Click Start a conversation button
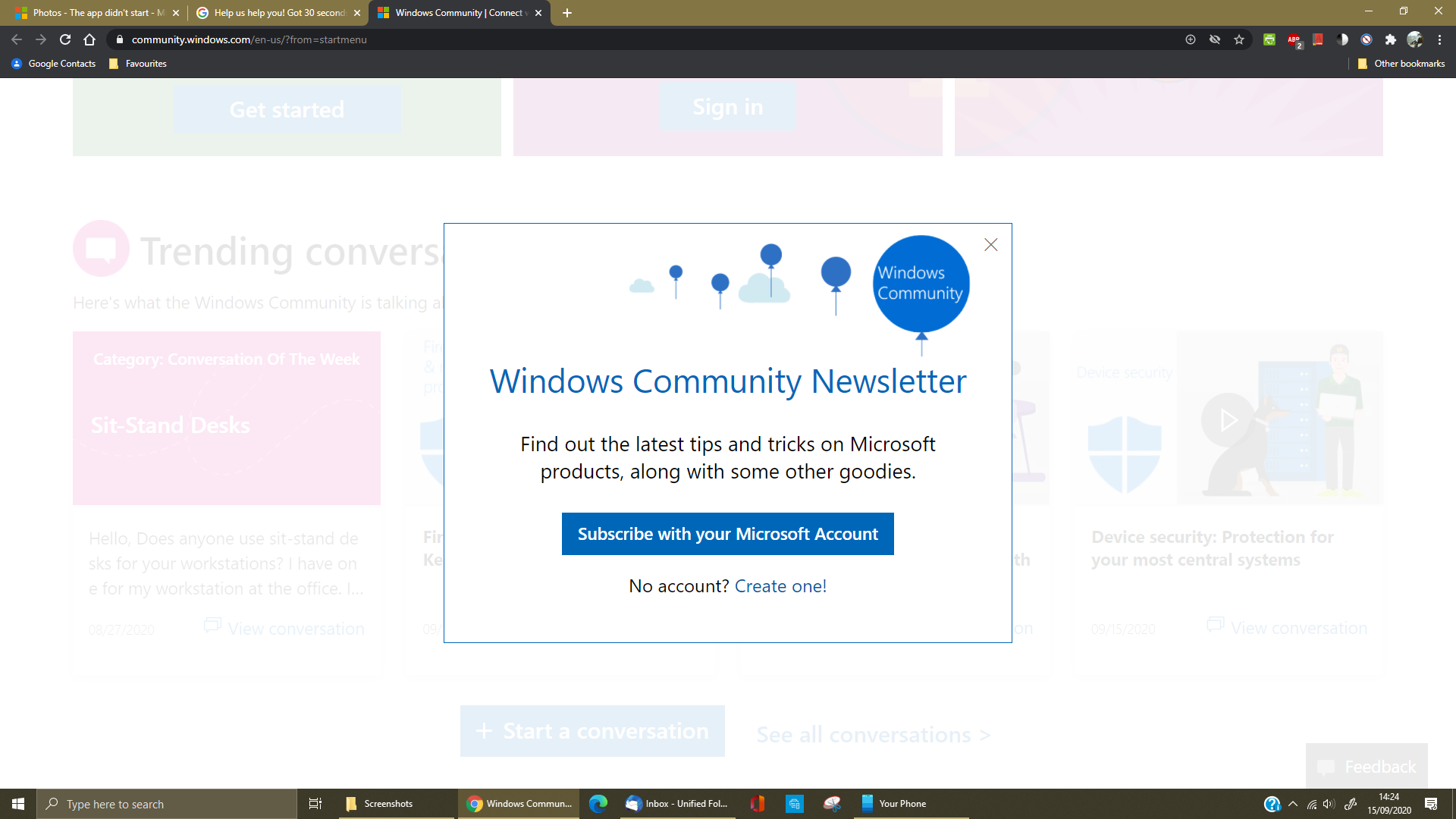1456x819 pixels. pos(592,731)
